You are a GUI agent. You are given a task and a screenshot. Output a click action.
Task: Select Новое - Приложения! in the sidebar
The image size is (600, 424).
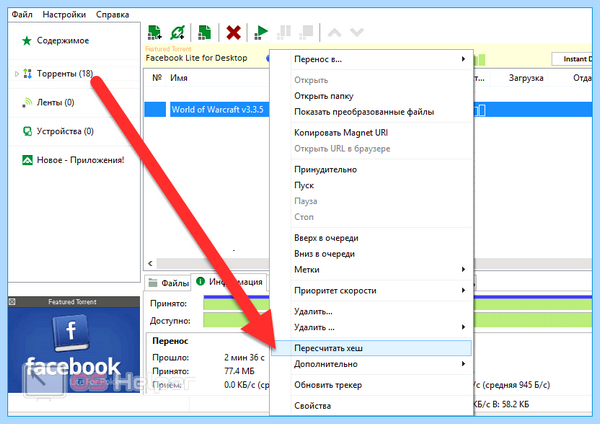[80, 160]
